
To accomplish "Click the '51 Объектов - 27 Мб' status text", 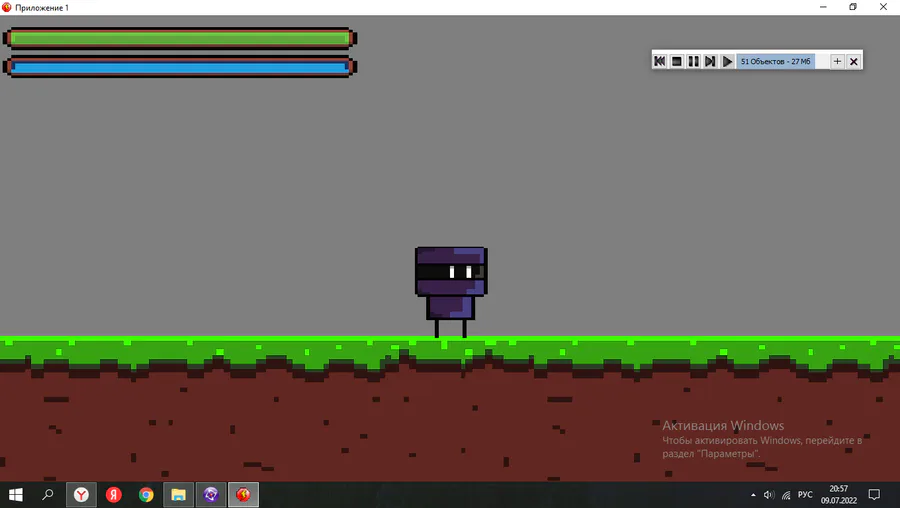I will click(x=775, y=61).
